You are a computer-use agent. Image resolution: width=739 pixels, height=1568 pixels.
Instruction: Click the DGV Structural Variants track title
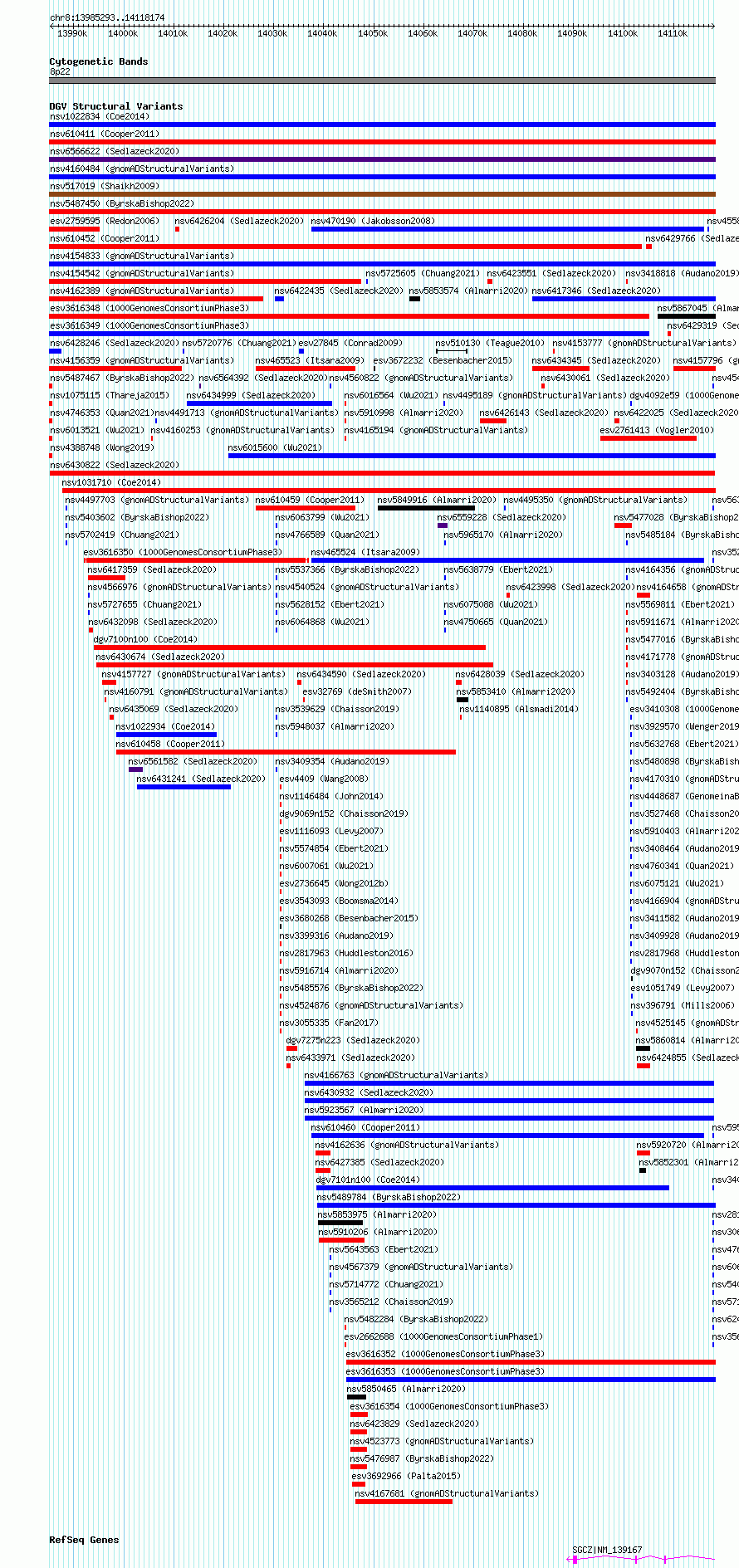click(x=116, y=106)
